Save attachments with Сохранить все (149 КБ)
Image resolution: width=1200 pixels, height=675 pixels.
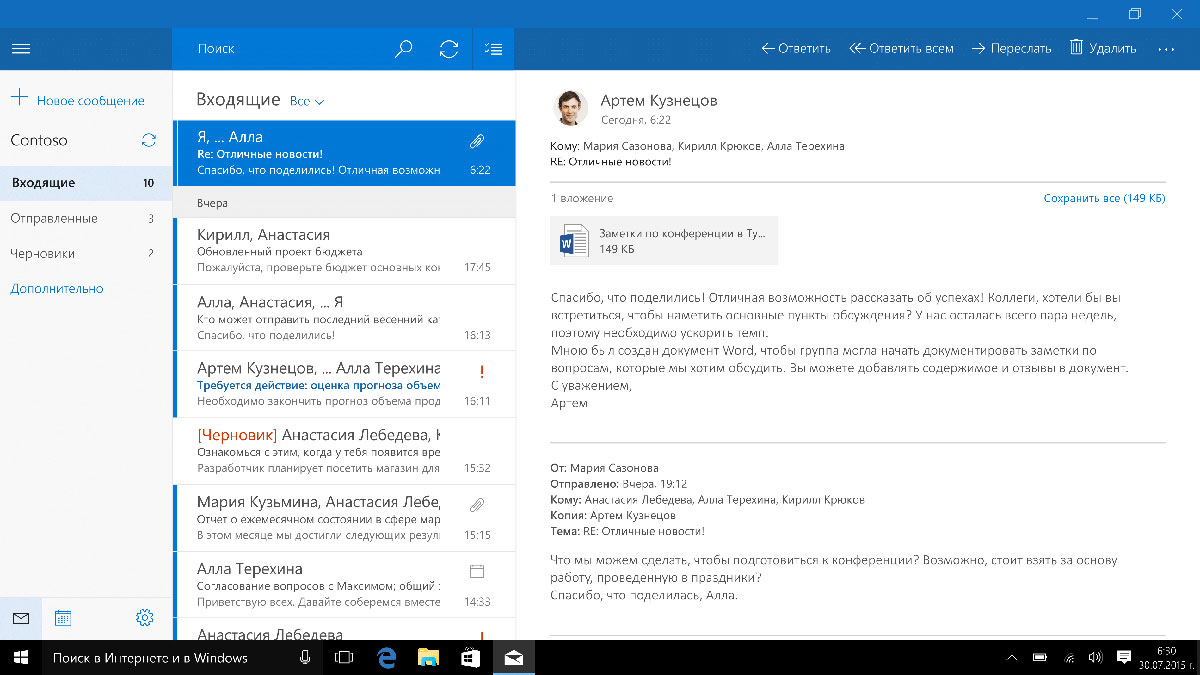click(x=1104, y=198)
